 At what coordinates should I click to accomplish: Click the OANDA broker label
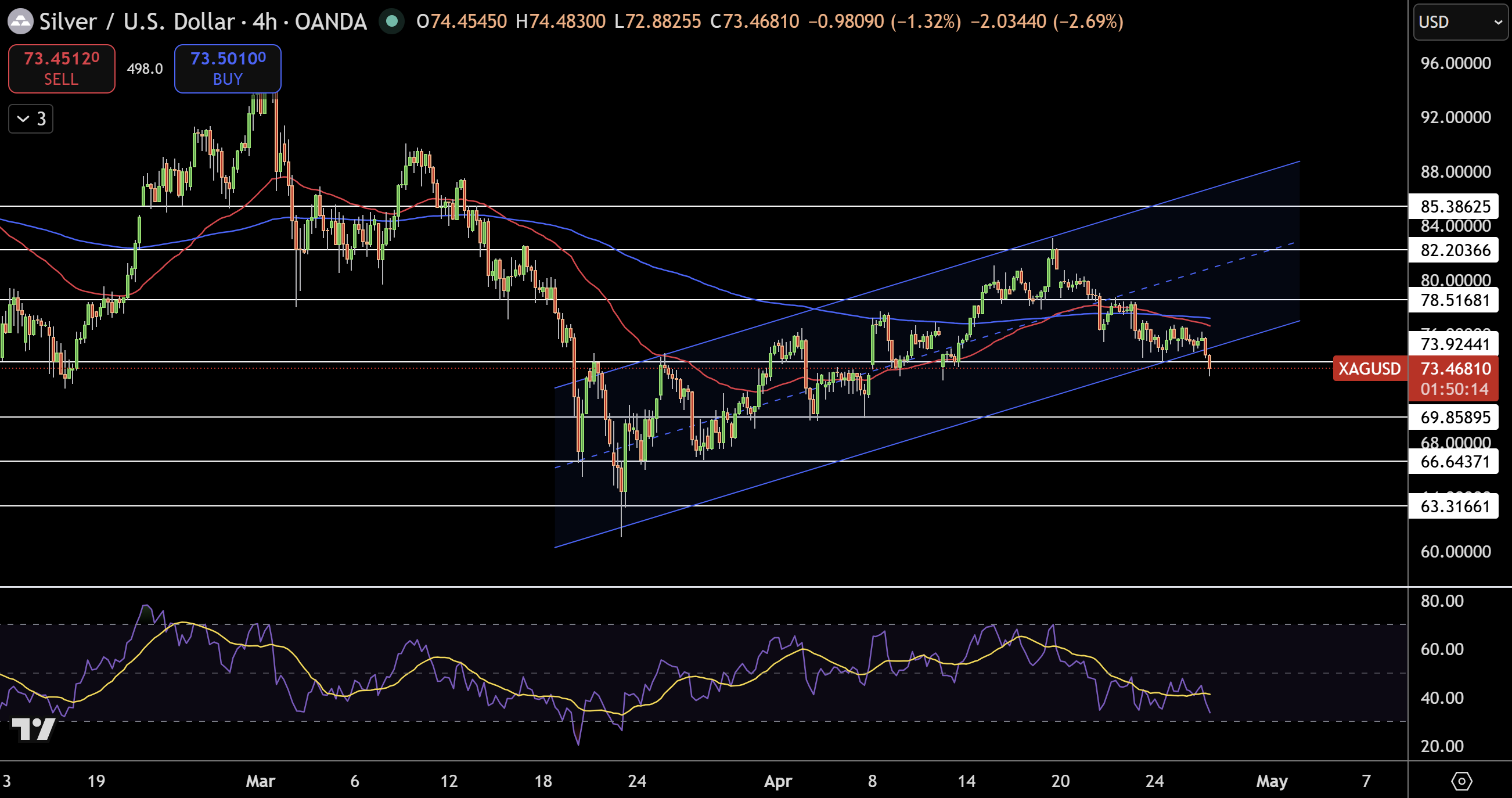tap(331, 21)
